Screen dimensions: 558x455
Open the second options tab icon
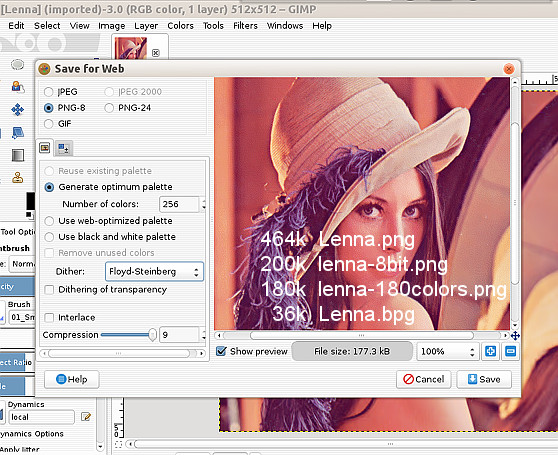click(64, 148)
